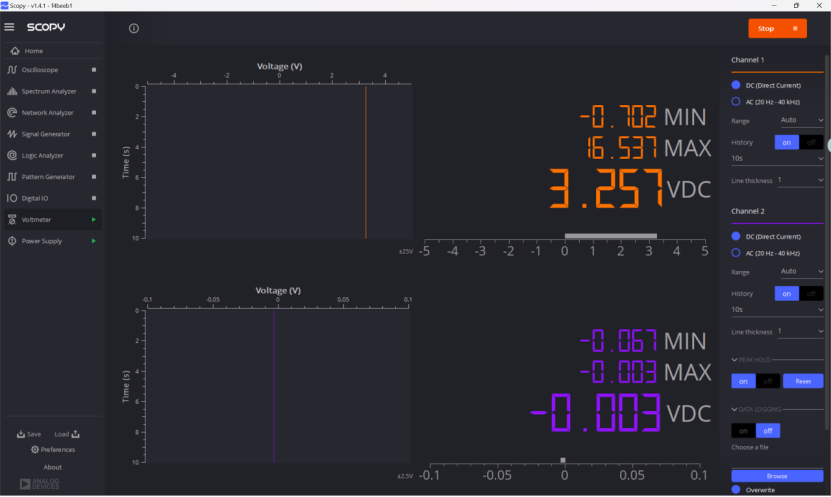This screenshot has height=497, width=831.
Task: Click the Pattern Generator icon
Action: pos(12,176)
